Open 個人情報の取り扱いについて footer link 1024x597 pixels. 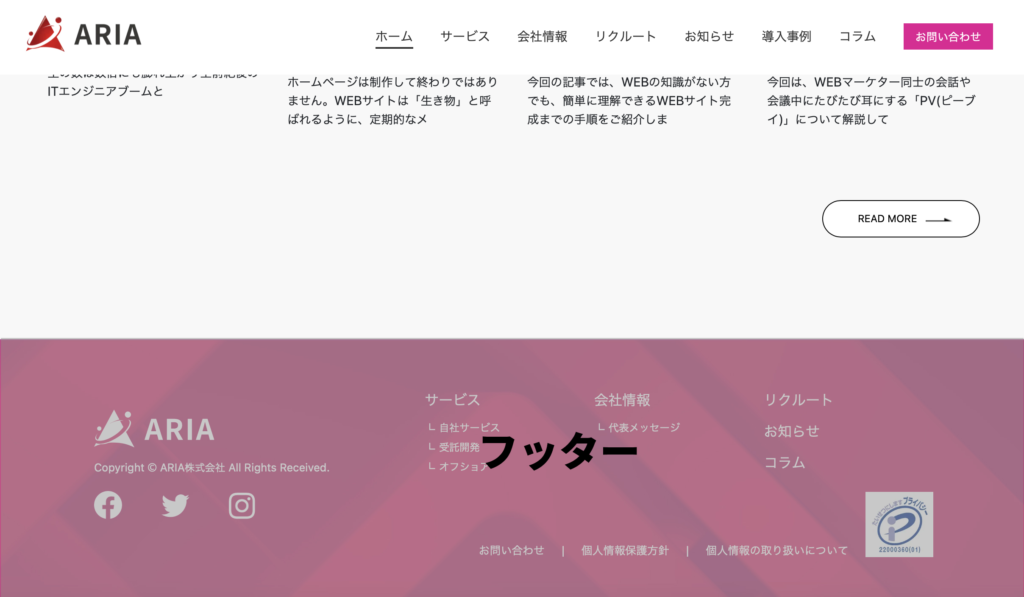pos(776,550)
